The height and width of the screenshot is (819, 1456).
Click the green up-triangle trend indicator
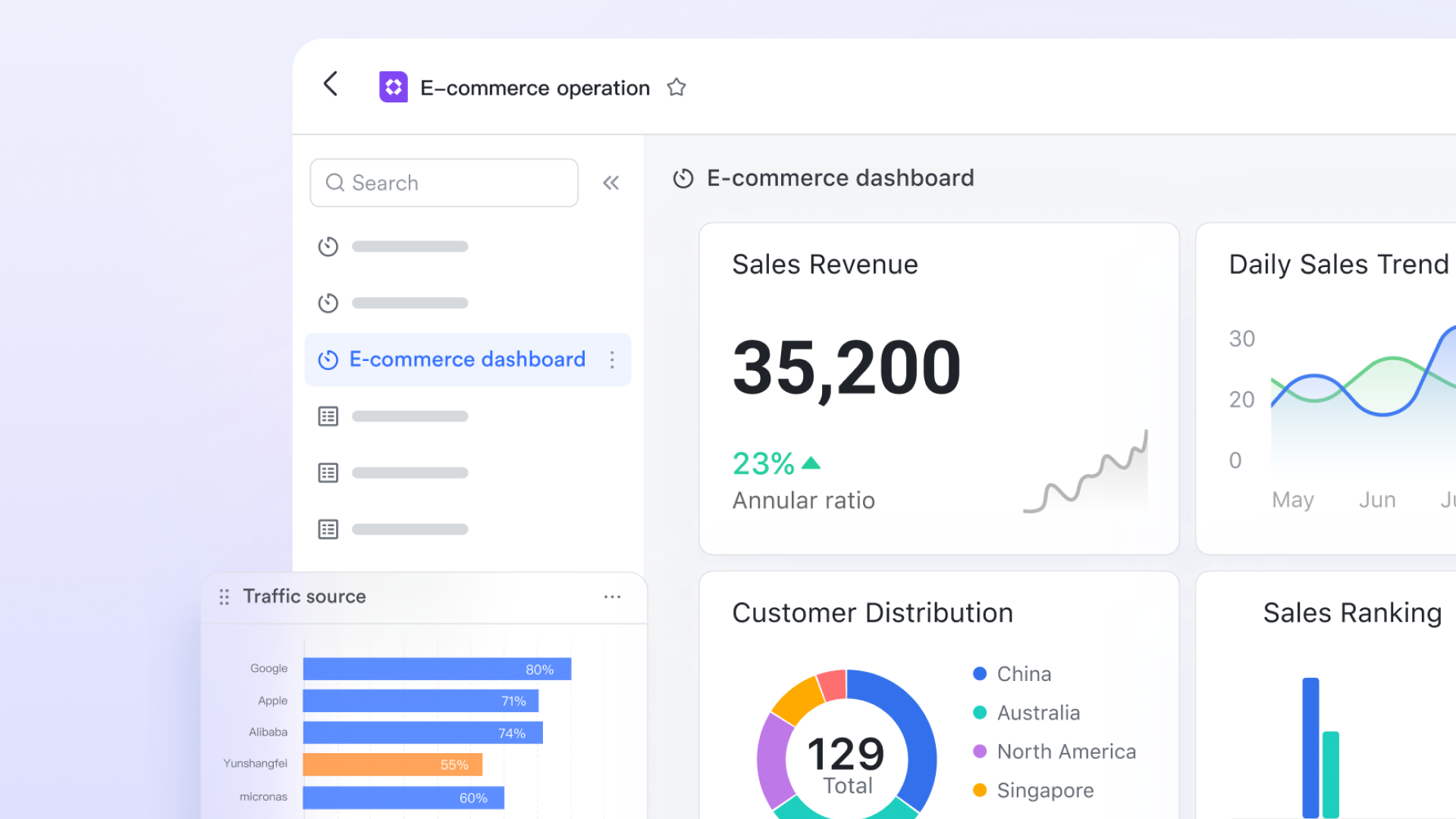[x=811, y=463]
